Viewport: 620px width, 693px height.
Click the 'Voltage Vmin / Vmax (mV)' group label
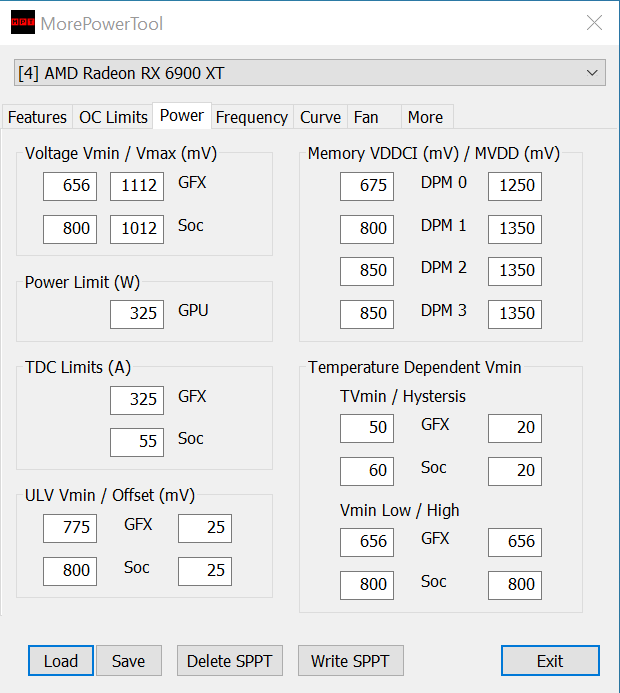[x=121, y=153]
